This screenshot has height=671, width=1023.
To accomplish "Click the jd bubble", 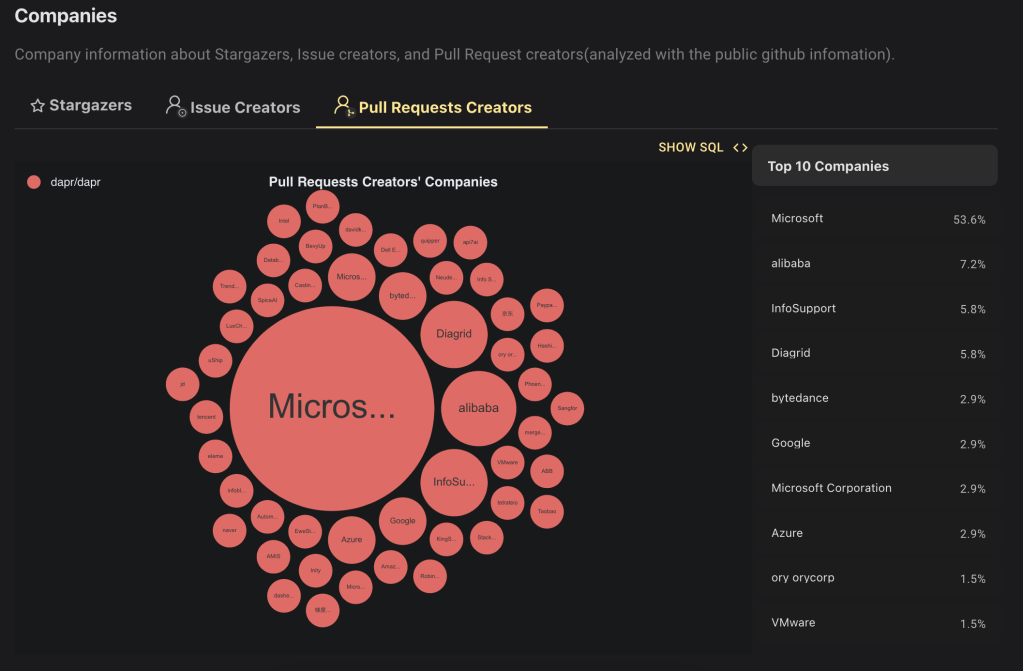I will pos(183,384).
